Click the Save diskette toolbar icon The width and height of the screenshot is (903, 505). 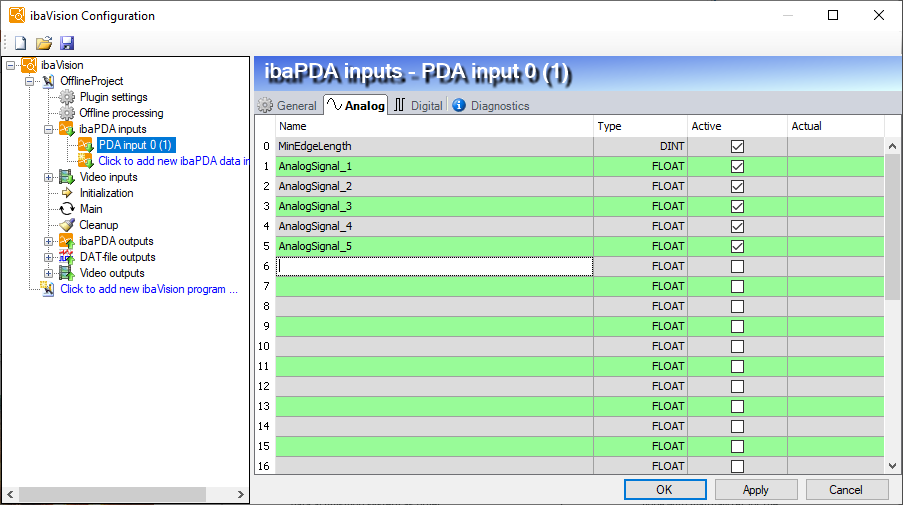[67, 43]
